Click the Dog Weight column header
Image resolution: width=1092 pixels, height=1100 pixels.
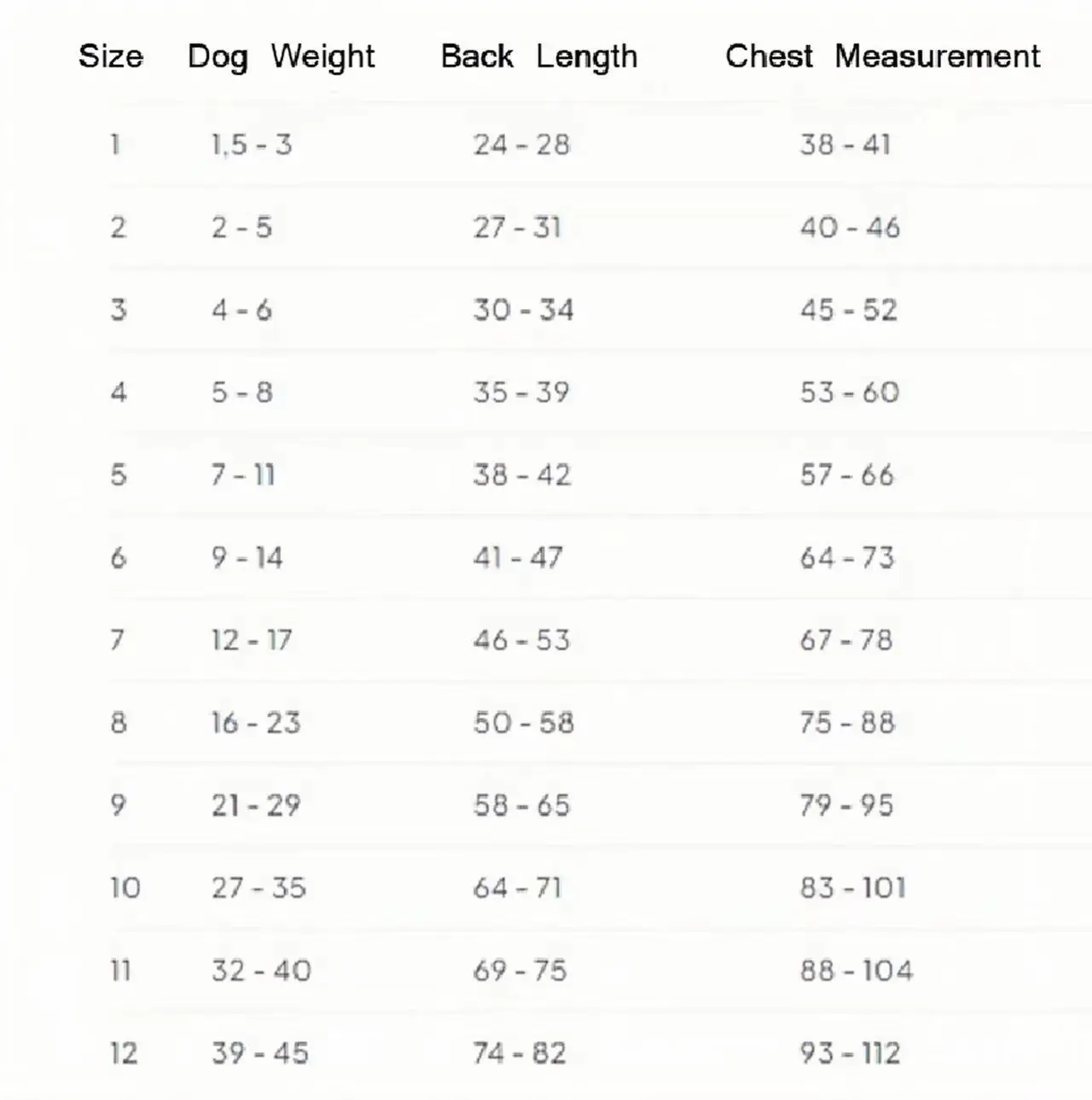(x=282, y=57)
